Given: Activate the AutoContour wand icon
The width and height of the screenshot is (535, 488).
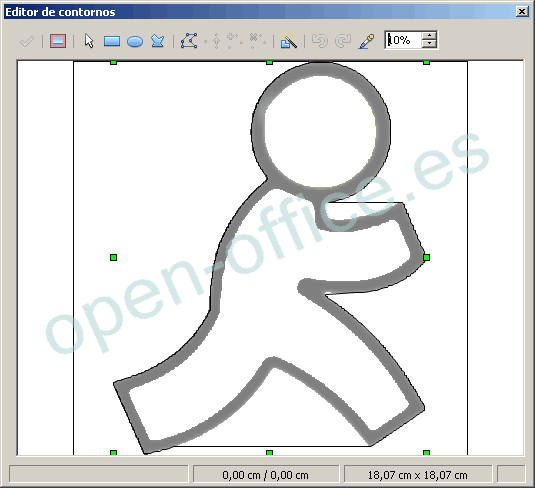Looking at the screenshot, I should [x=289, y=41].
